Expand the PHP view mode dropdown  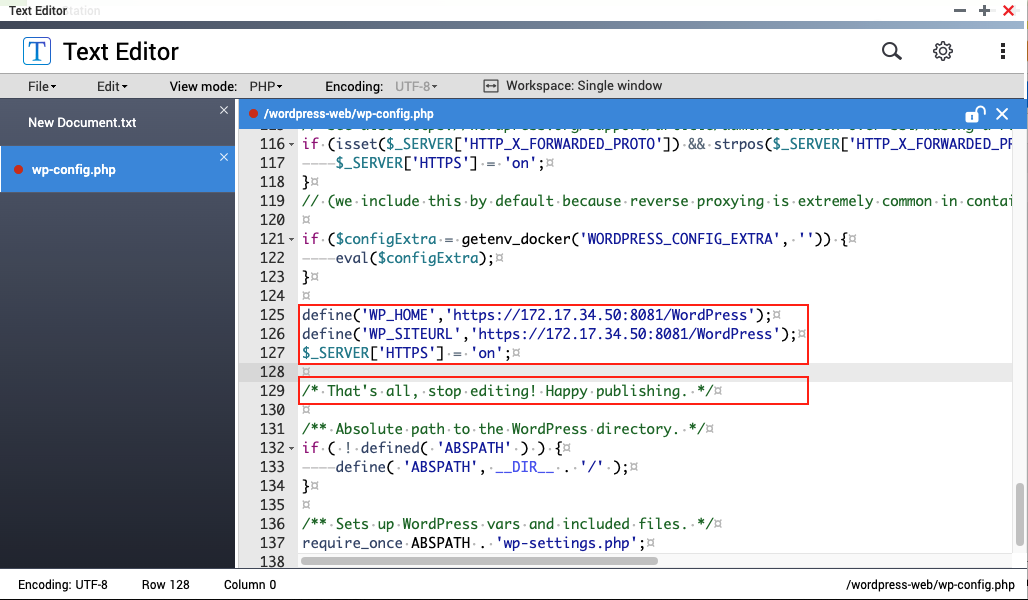pyautogui.click(x=266, y=87)
